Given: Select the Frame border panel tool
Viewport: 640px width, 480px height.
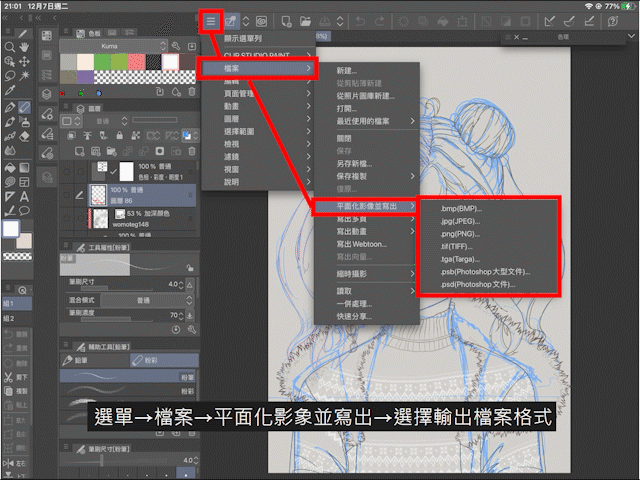Looking at the screenshot, I should point(24,182).
